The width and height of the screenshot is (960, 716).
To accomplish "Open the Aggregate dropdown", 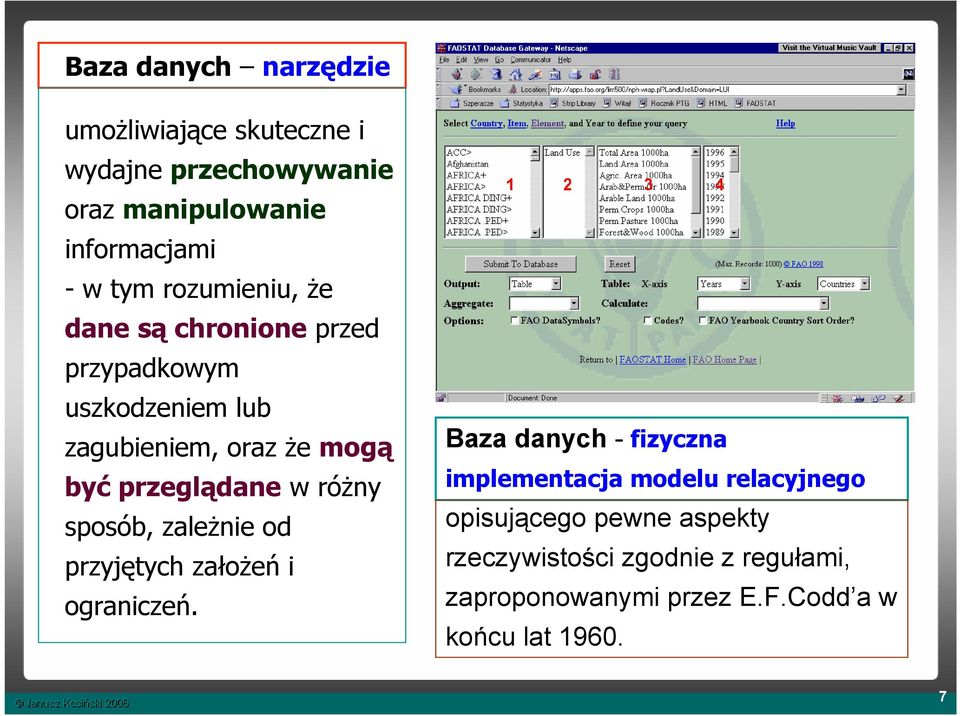I will click(544, 303).
